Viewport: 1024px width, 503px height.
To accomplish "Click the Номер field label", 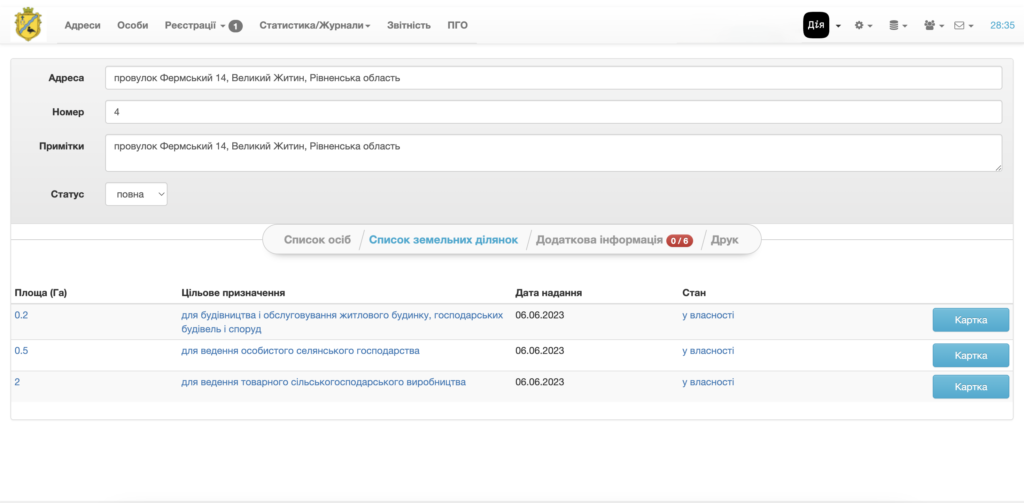I will (68, 112).
